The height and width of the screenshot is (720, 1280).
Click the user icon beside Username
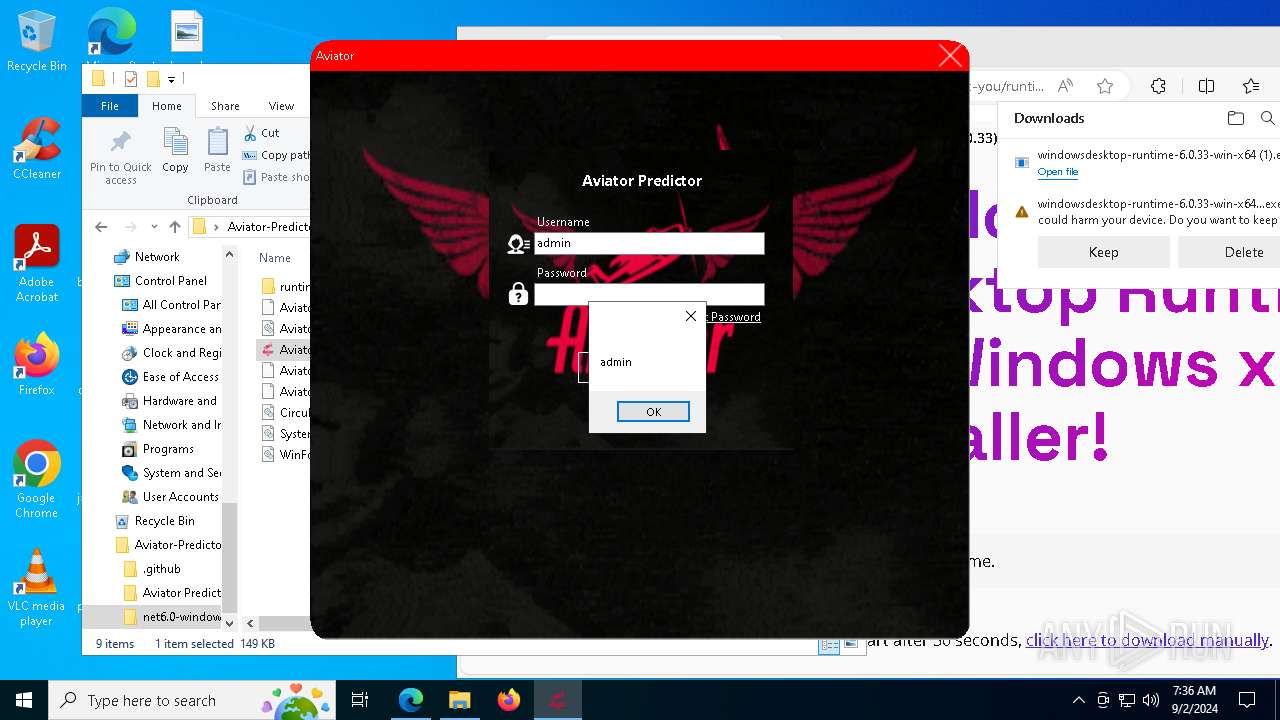518,244
